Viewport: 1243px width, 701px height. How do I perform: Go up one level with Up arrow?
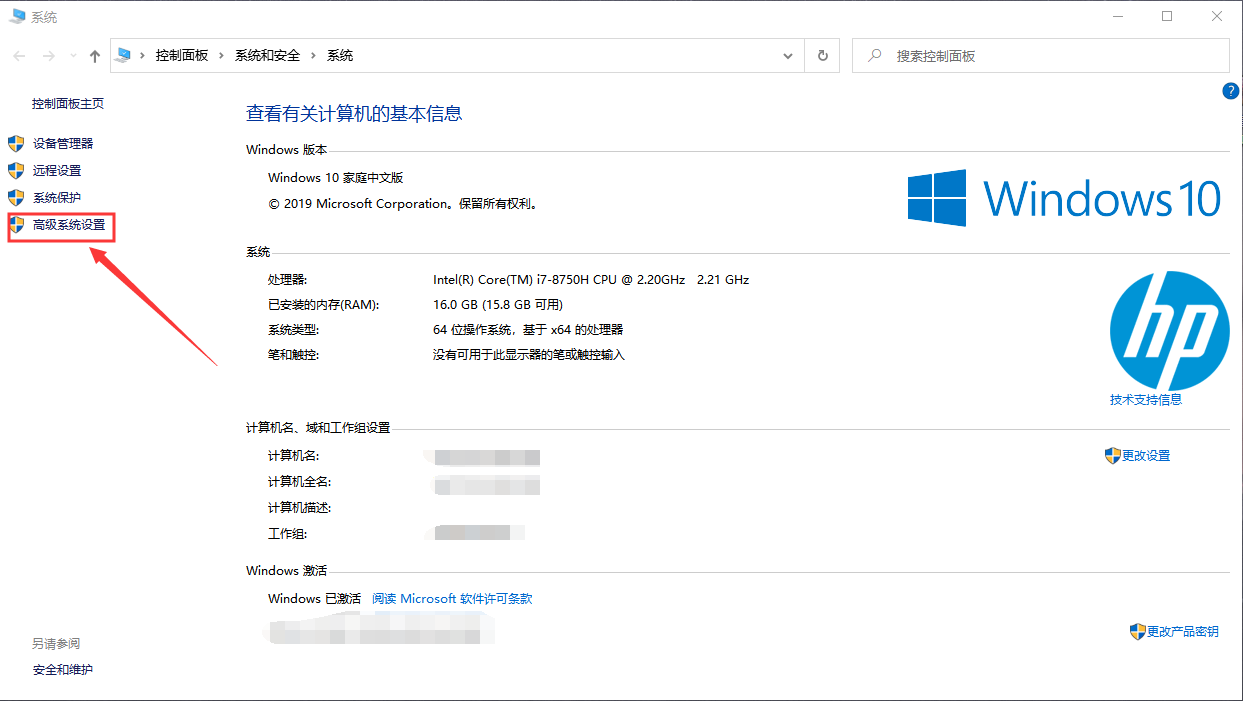tap(94, 56)
